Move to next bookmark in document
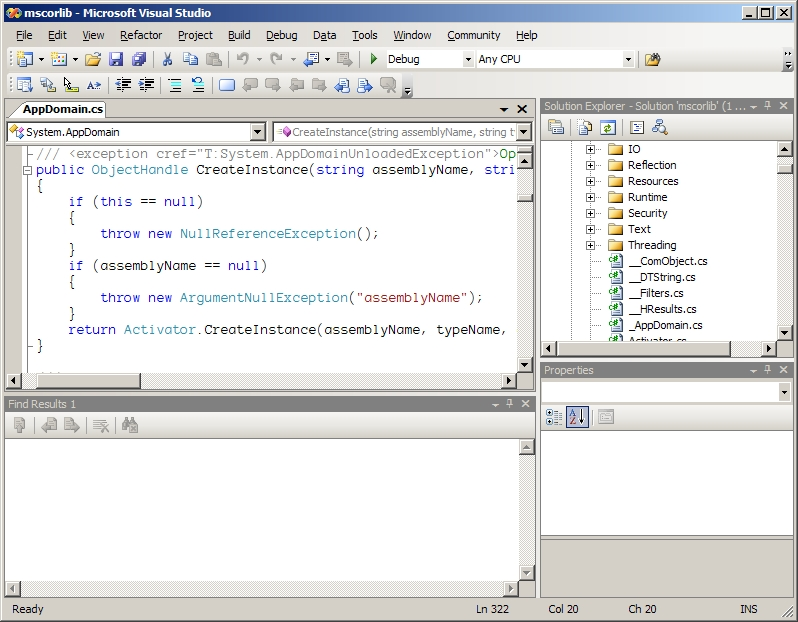798x622 pixels. (365, 85)
